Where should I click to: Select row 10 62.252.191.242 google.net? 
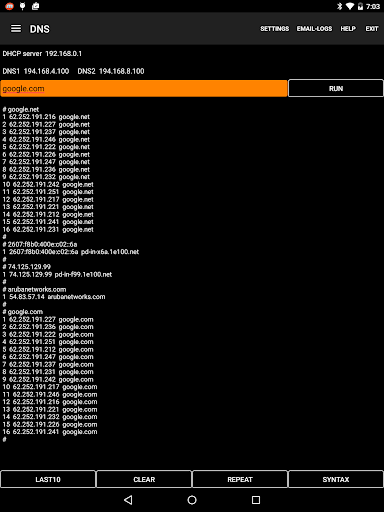tap(48, 184)
